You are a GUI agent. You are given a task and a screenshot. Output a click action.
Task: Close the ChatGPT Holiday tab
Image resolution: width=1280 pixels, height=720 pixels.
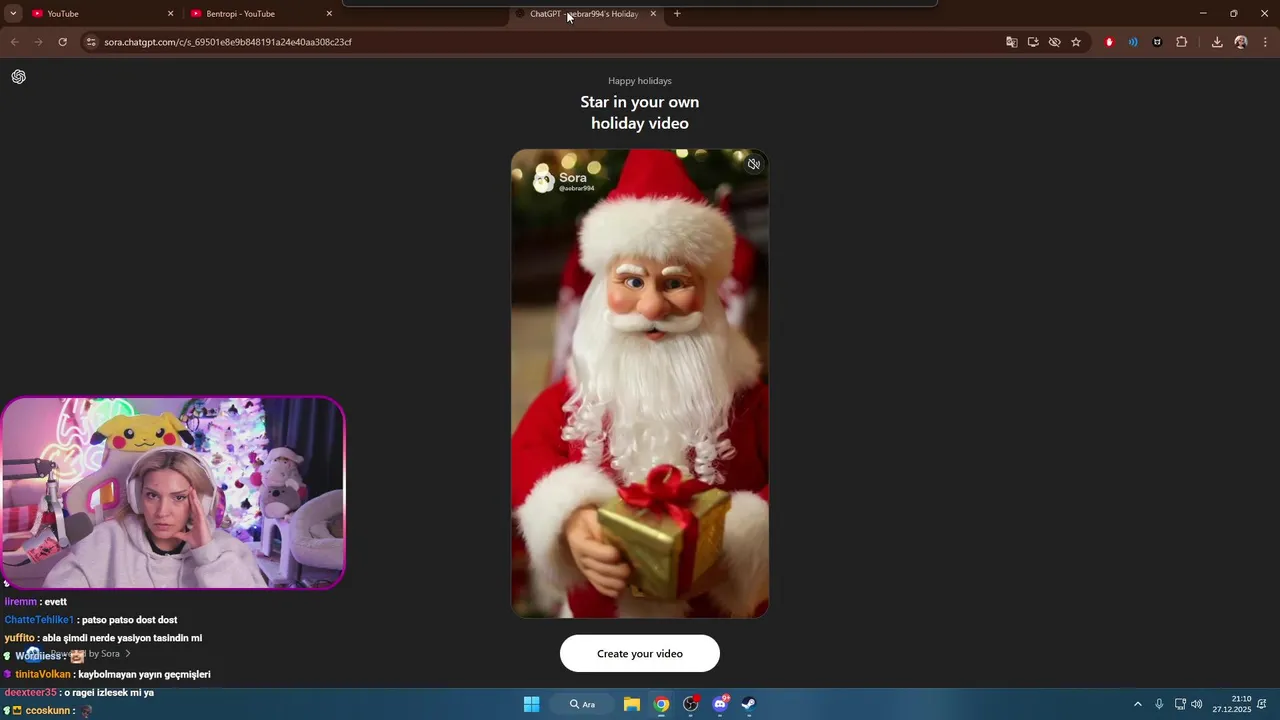653,14
